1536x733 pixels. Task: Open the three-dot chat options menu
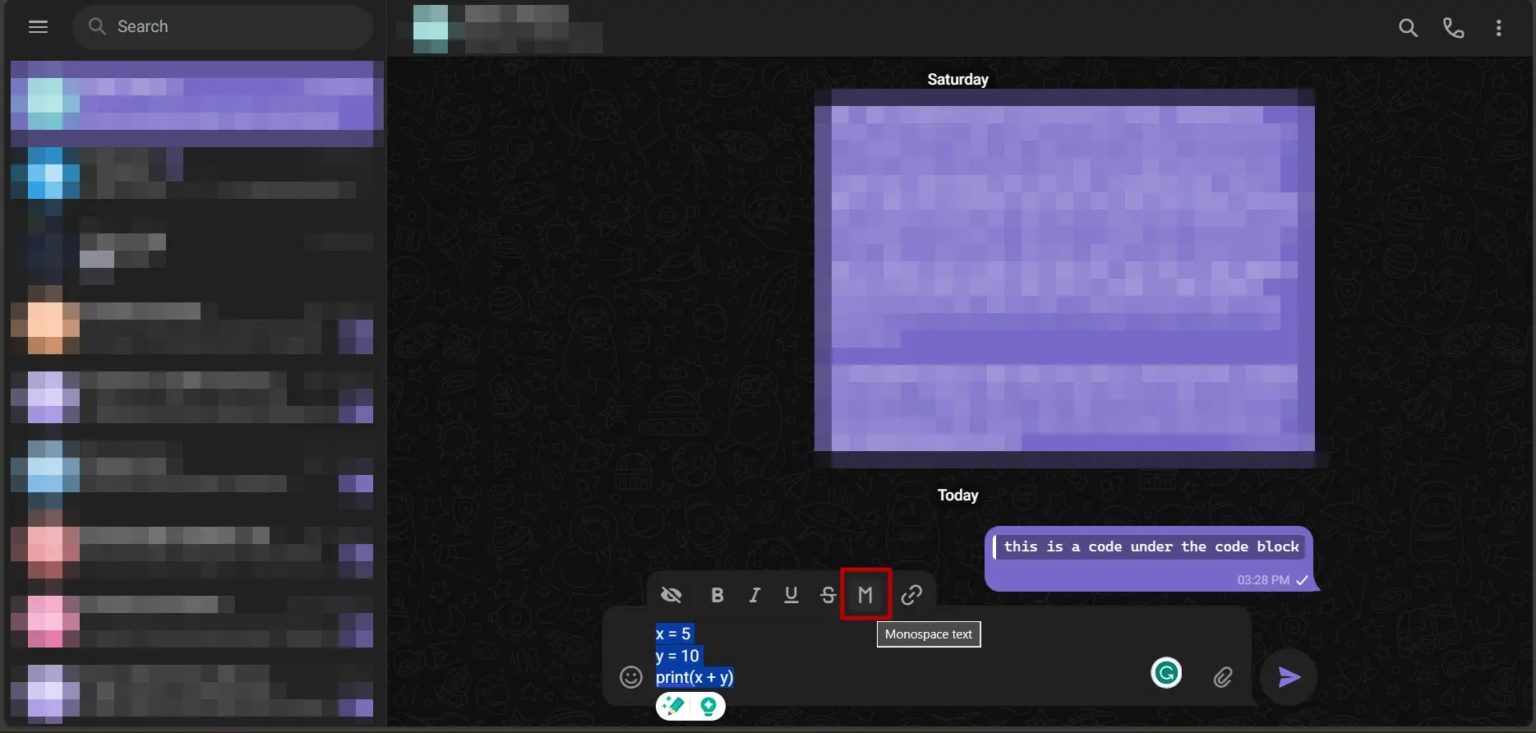coord(1498,28)
